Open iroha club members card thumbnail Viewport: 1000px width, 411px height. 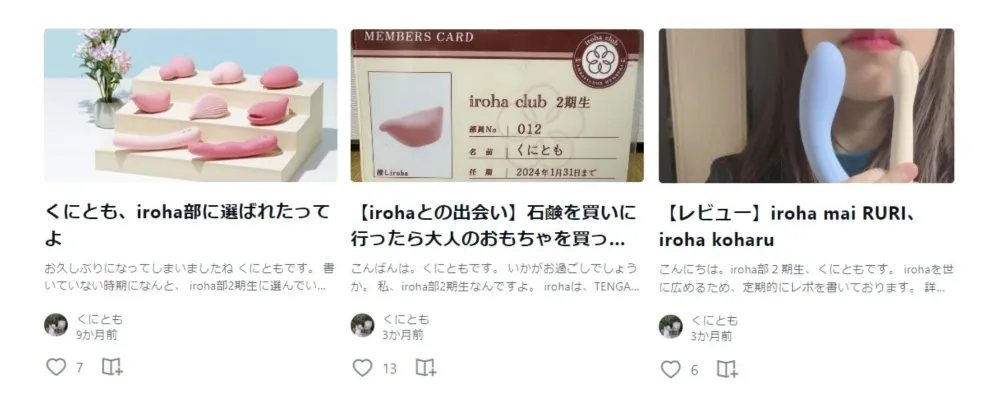497,105
